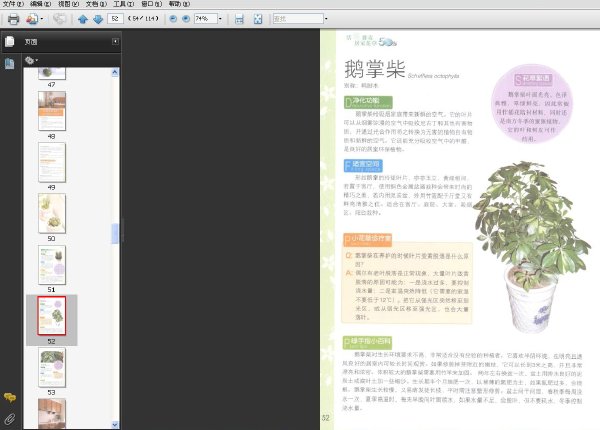Click the Find search text field
Screen dimensions: 600x430
pos(298,18)
